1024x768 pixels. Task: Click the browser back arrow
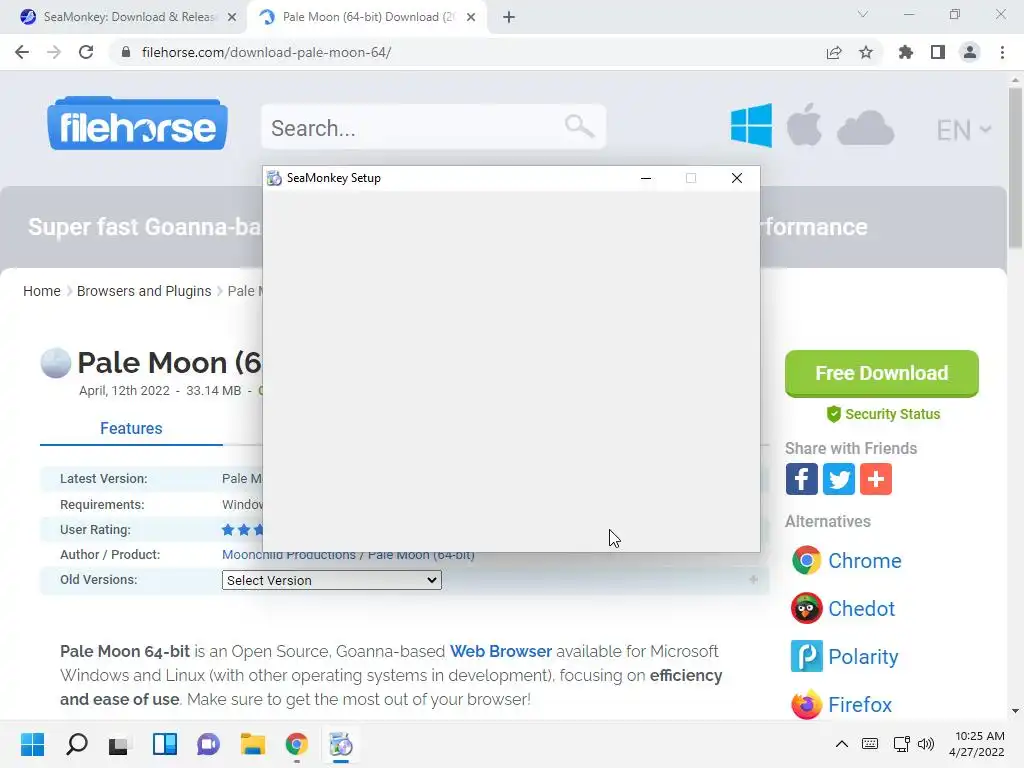(x=22, y=52)
